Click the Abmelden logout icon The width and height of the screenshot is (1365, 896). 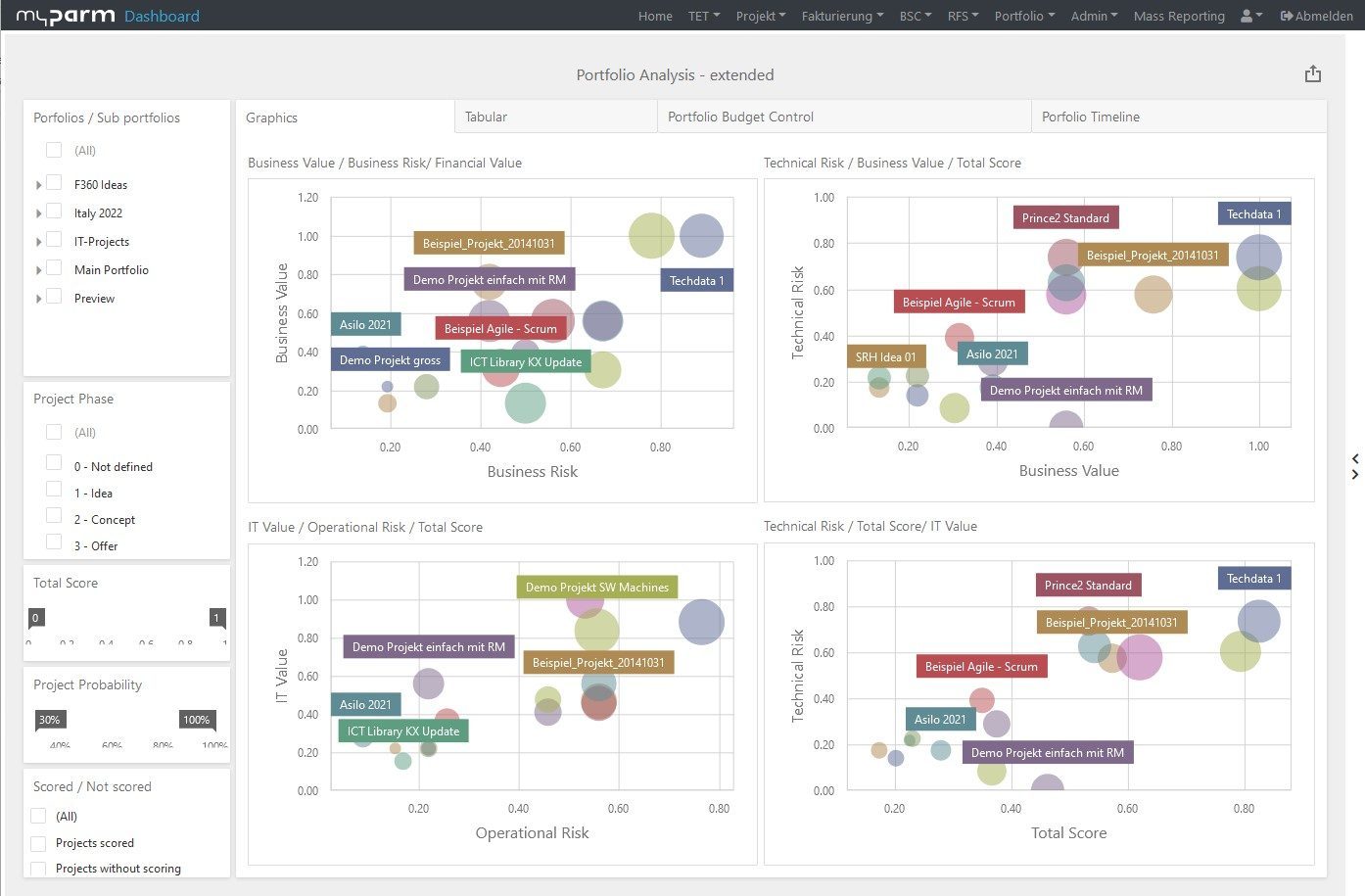pyautogui.click(x=1287, y=16)
